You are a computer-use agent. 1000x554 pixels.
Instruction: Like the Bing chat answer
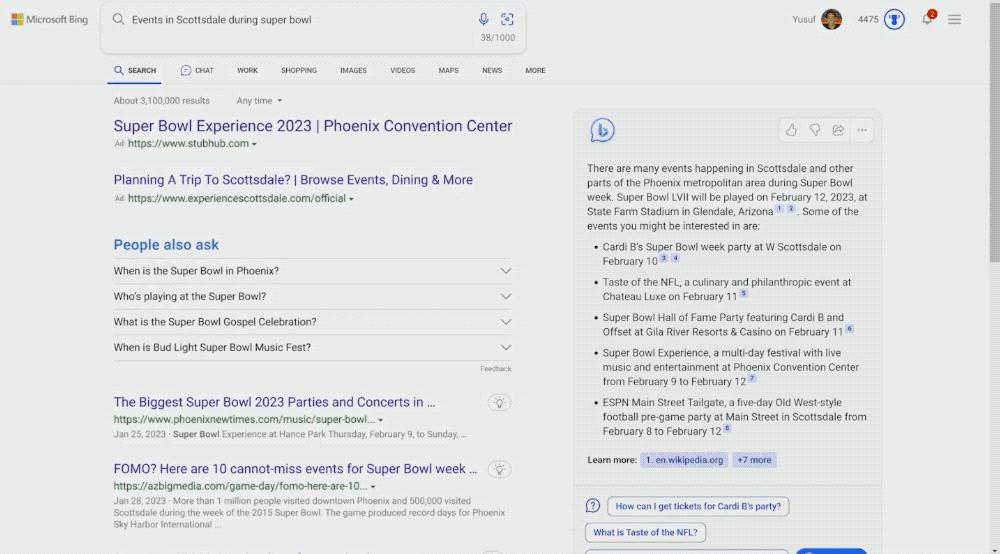click(791, 130)
